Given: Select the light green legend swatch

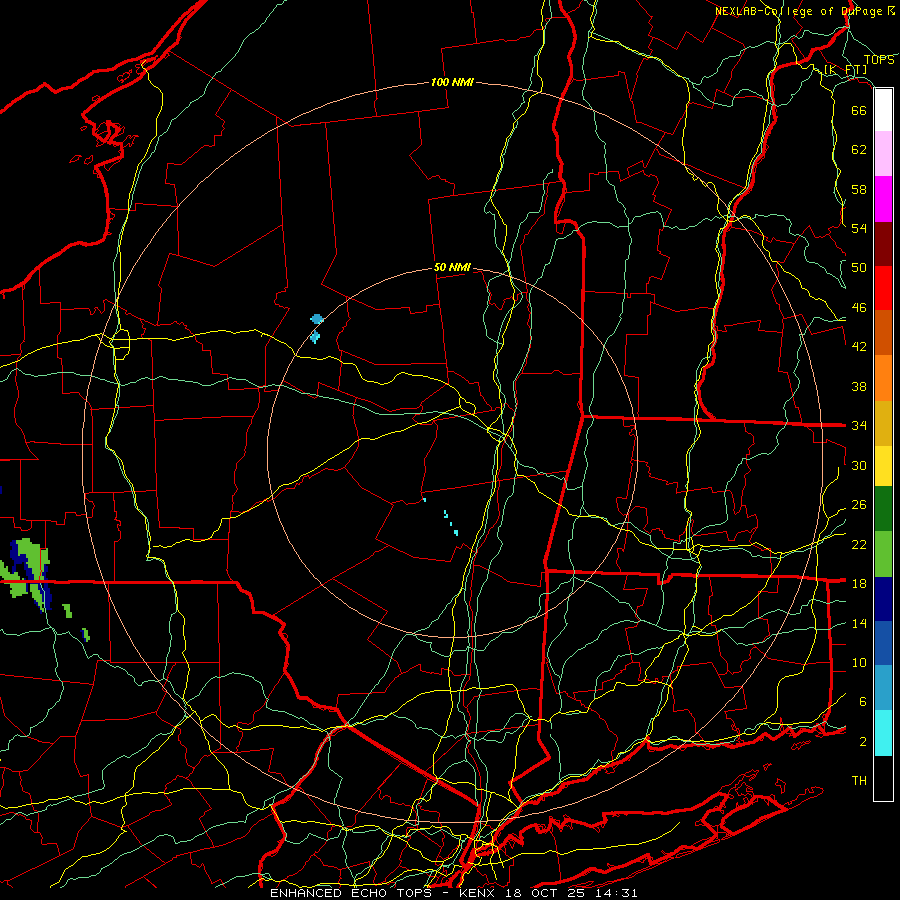Looking at the screenshot, I should [883, 554].
